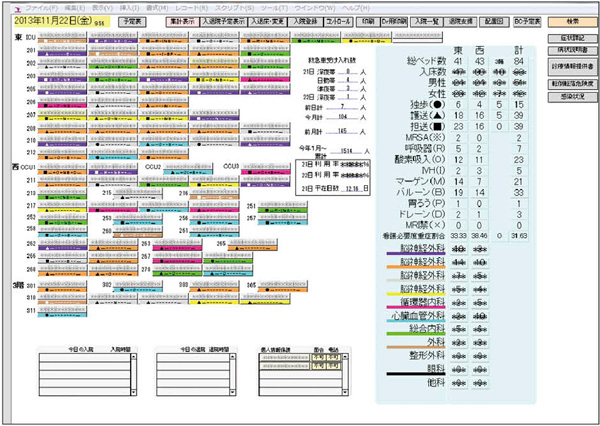Click the pink line under 循環器内科
600x426 pixels.
point(416,307)
